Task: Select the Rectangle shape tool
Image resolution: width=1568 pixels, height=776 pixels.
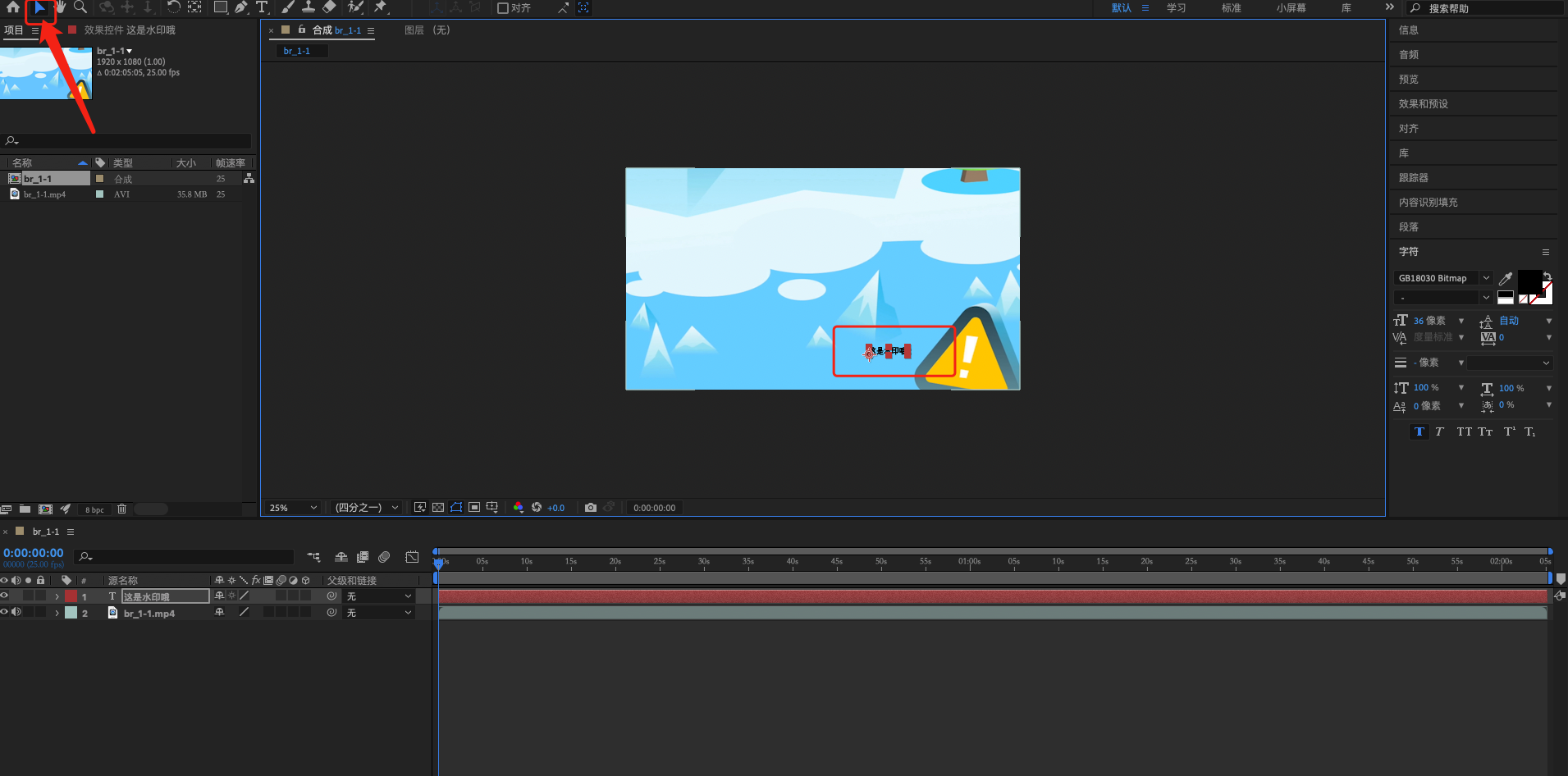Action: click(x=221, y=7)
